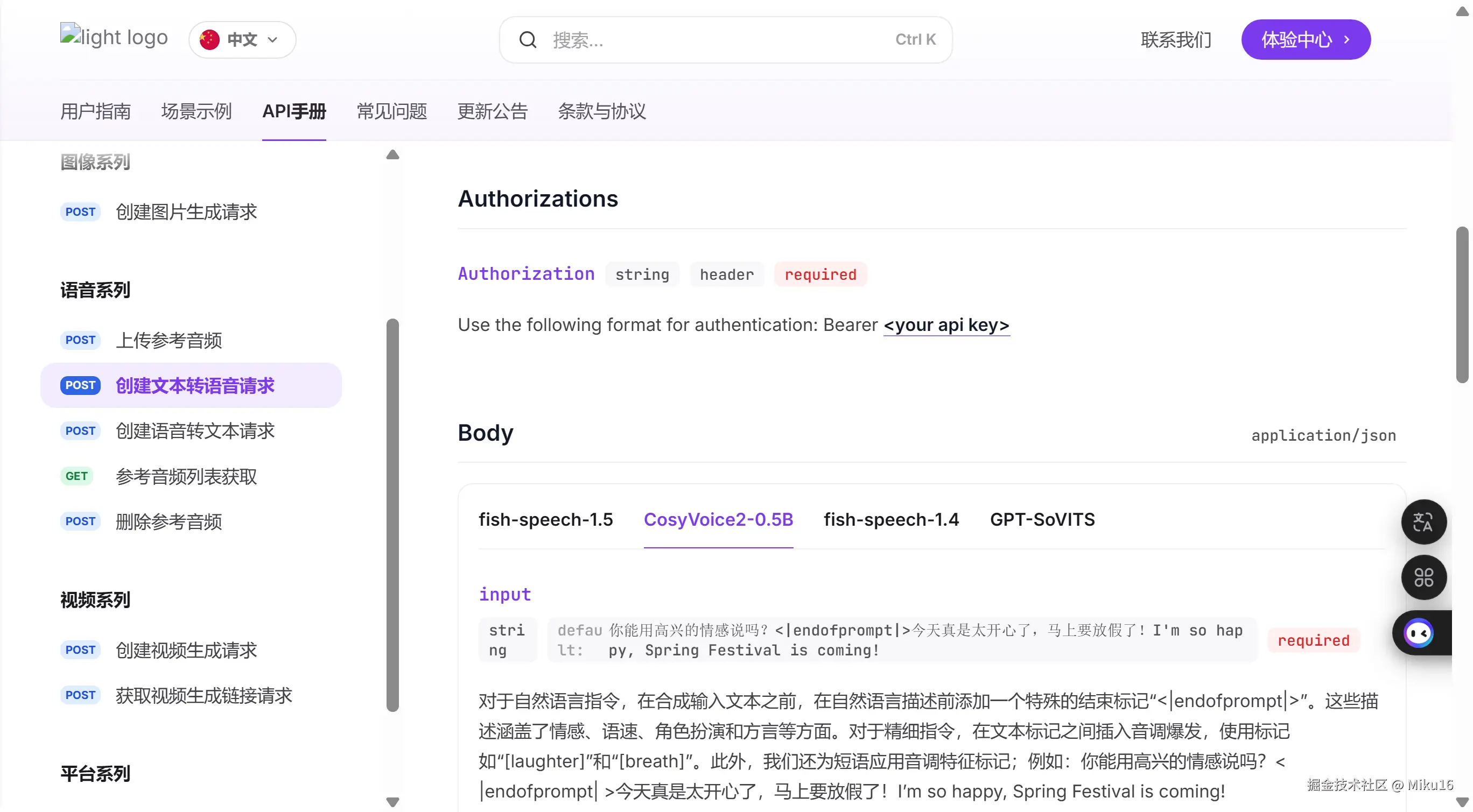Select the fish-speech-1.5 model tab
The image size is (1473, 812).
545,519
